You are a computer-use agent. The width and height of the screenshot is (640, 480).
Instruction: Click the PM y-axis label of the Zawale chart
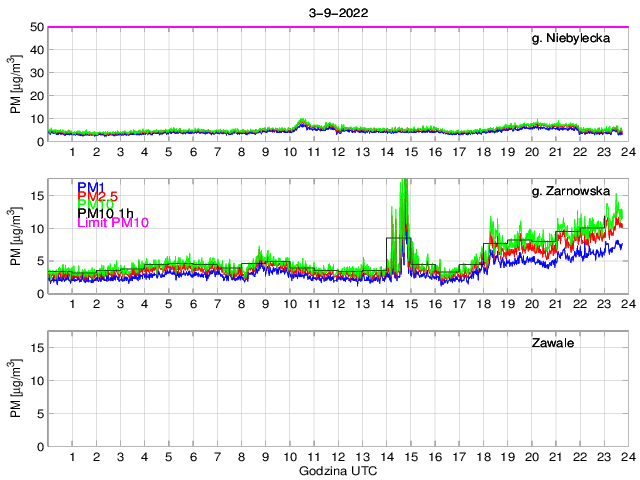point(15,390)
